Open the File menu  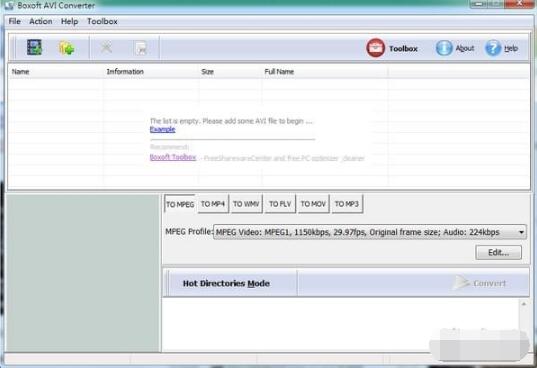pos(14,21)
